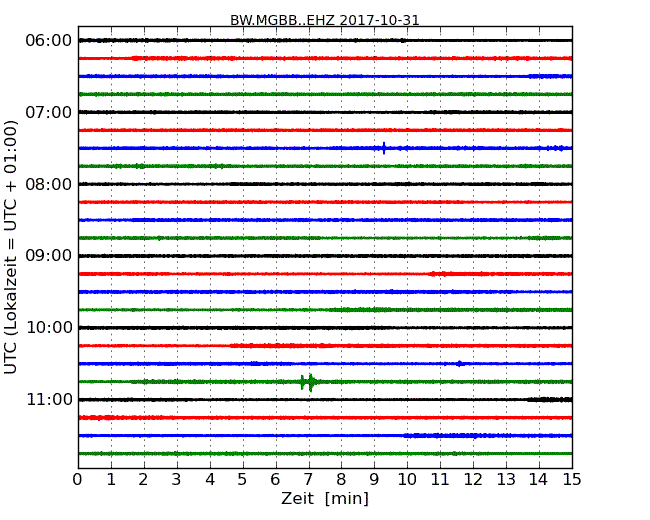The height and width of the screenshot is (520, 650).
Task: Click the x-axis tick label 10
Action: (407, 480)
